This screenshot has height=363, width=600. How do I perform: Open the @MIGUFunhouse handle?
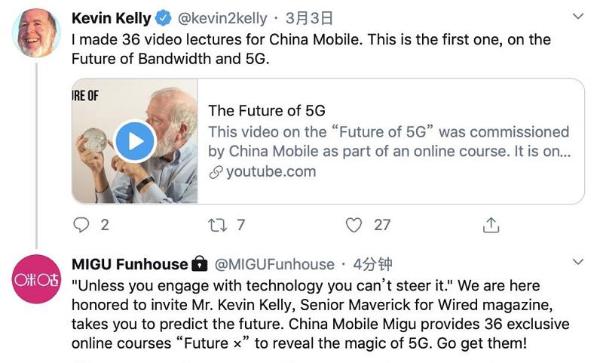pos(274,264)
